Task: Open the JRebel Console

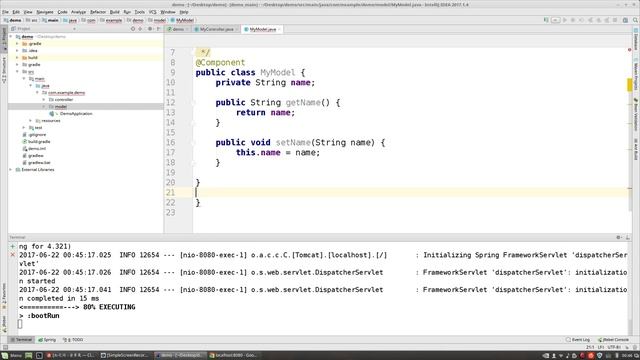Action: pos(613,340)
